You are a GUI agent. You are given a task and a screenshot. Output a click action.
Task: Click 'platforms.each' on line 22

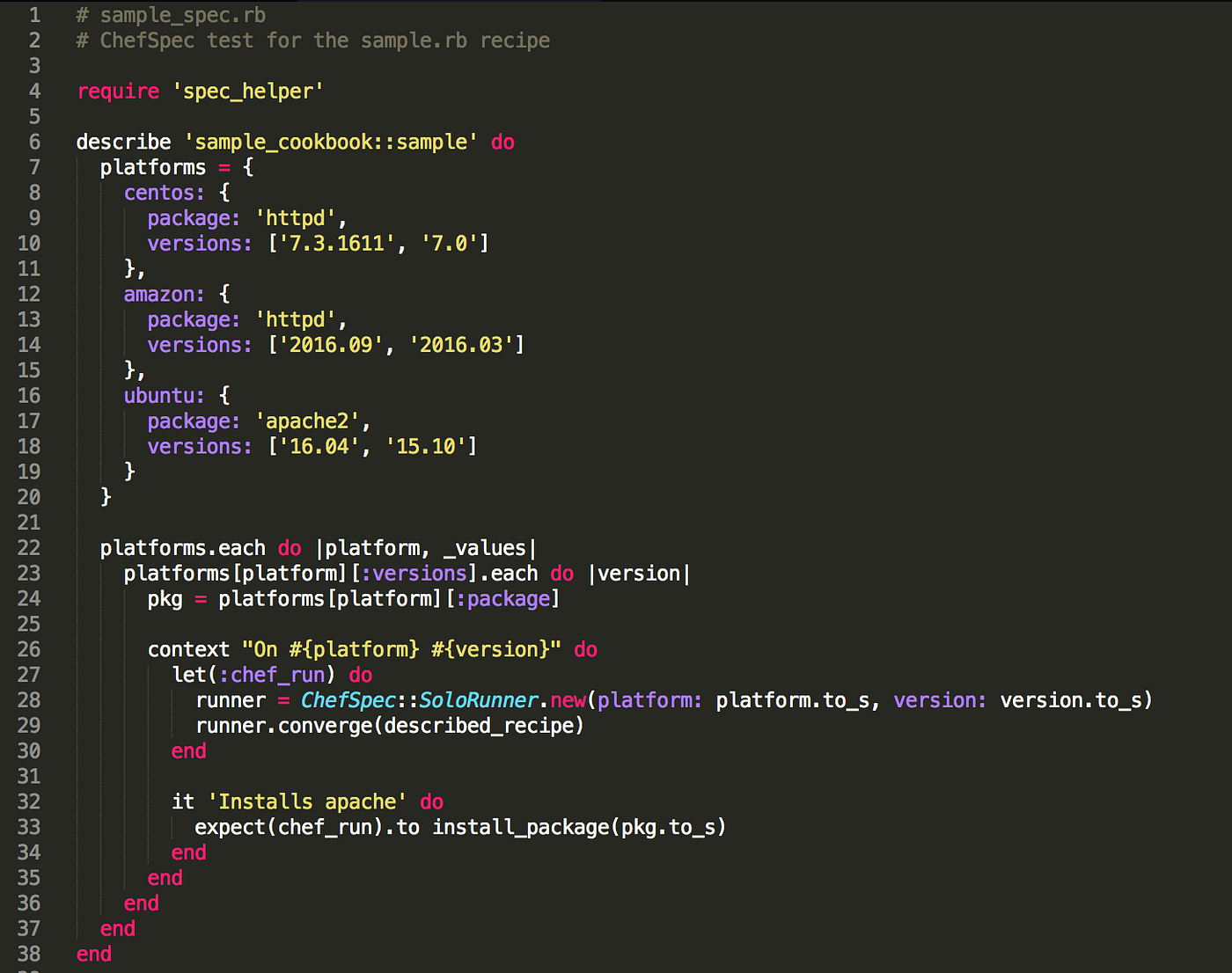[x=182, y=548]
